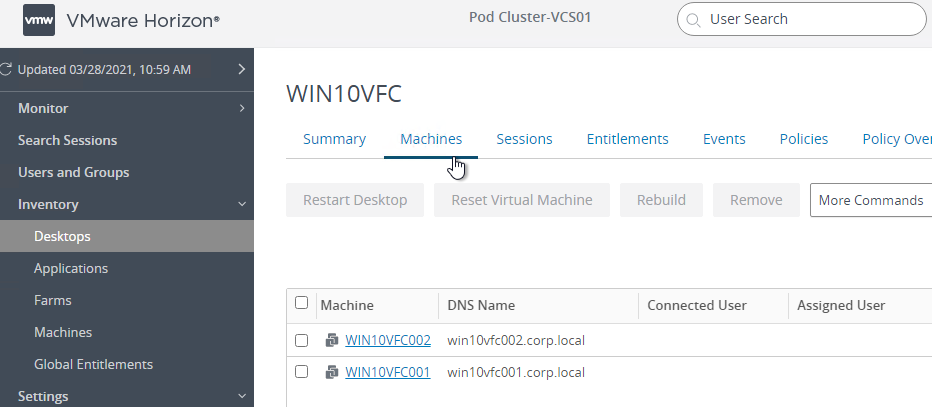Switch to the Sessions tab
The image size is (932, 407).
[524, 139]
